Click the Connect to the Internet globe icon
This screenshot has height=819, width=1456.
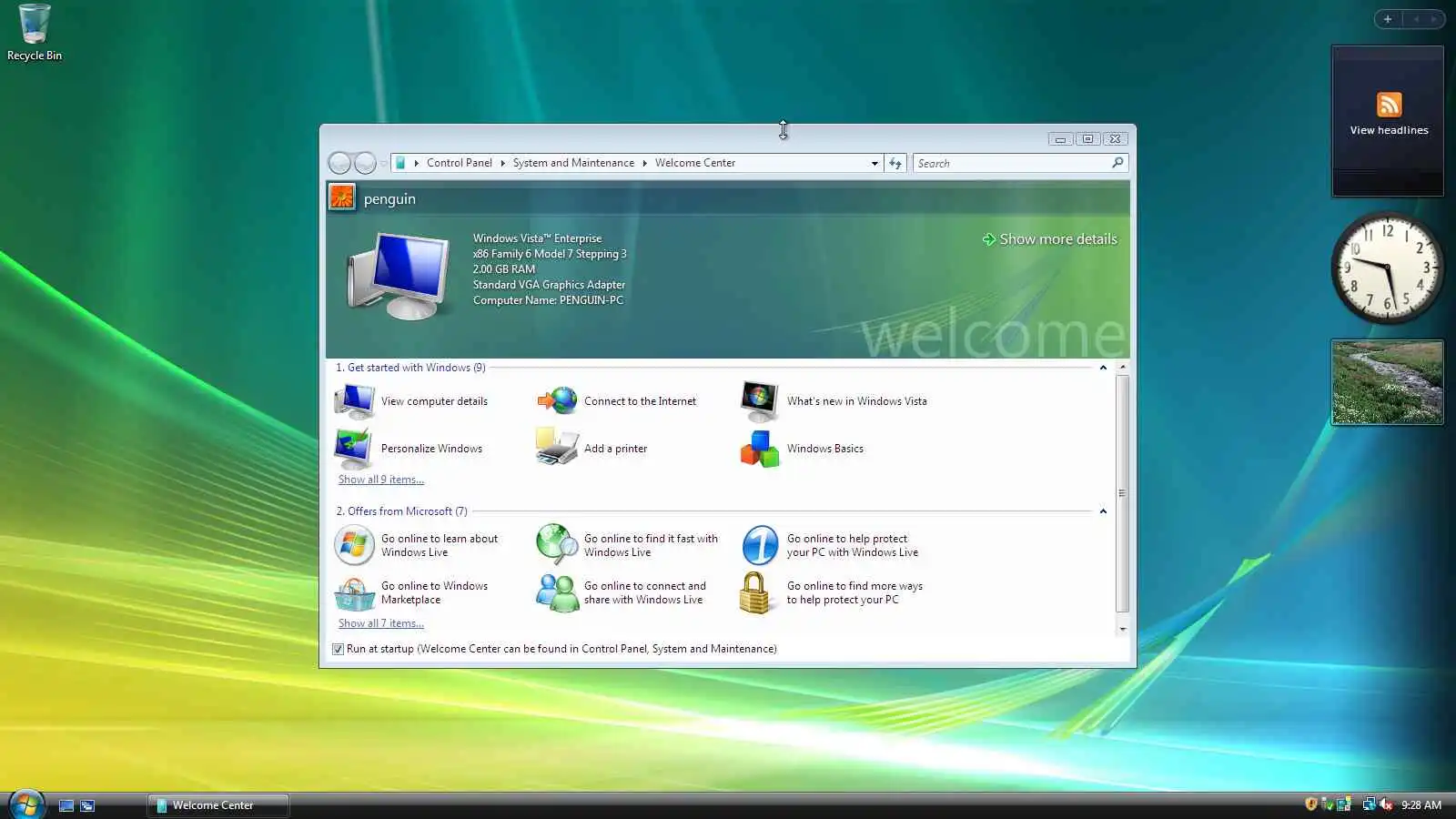pyautogui.click(x=557, y=400)
